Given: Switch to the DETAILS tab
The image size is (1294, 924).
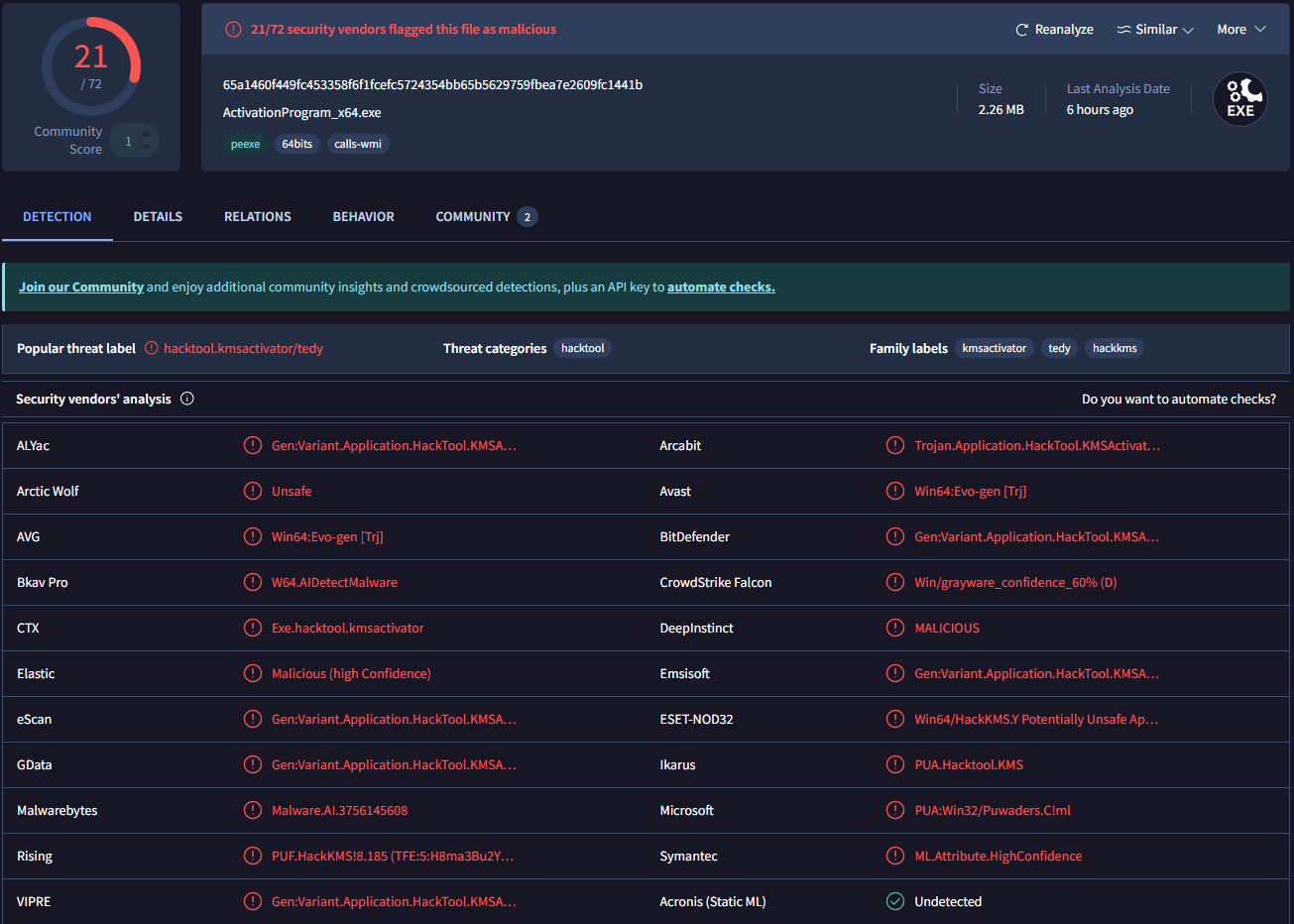Looking at the screenshot, I should 158,216.
